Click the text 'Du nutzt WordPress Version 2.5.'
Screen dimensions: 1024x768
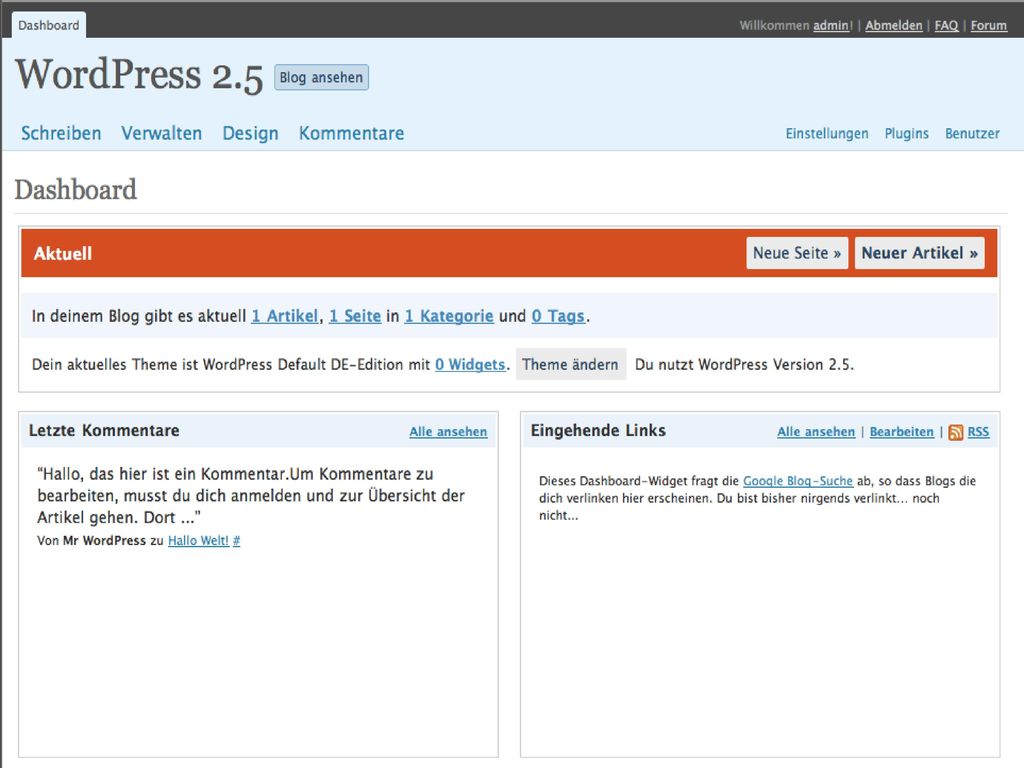[x=744, y=364]
